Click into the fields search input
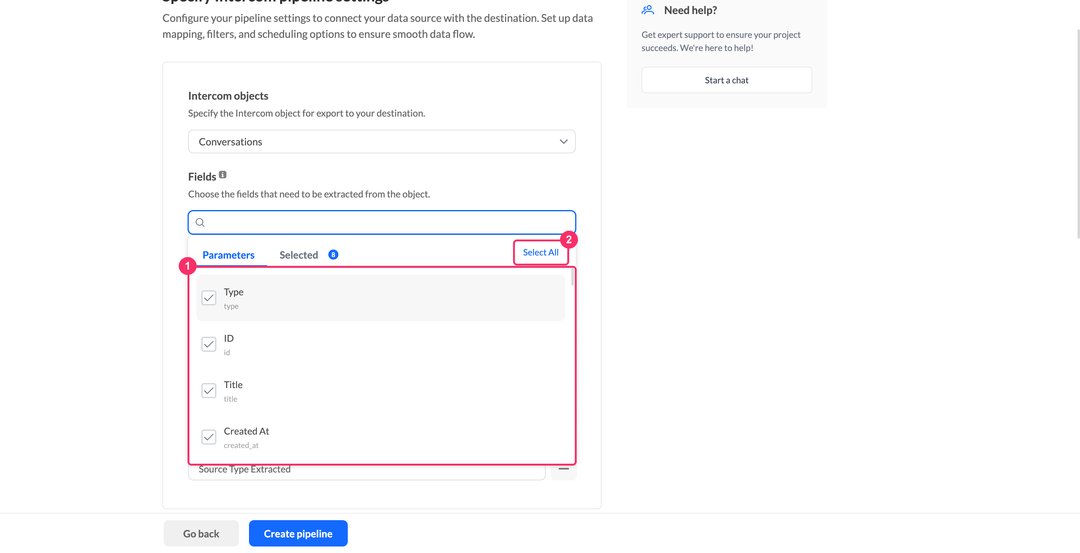This screenshot has width=1080, height=553. 382,222
